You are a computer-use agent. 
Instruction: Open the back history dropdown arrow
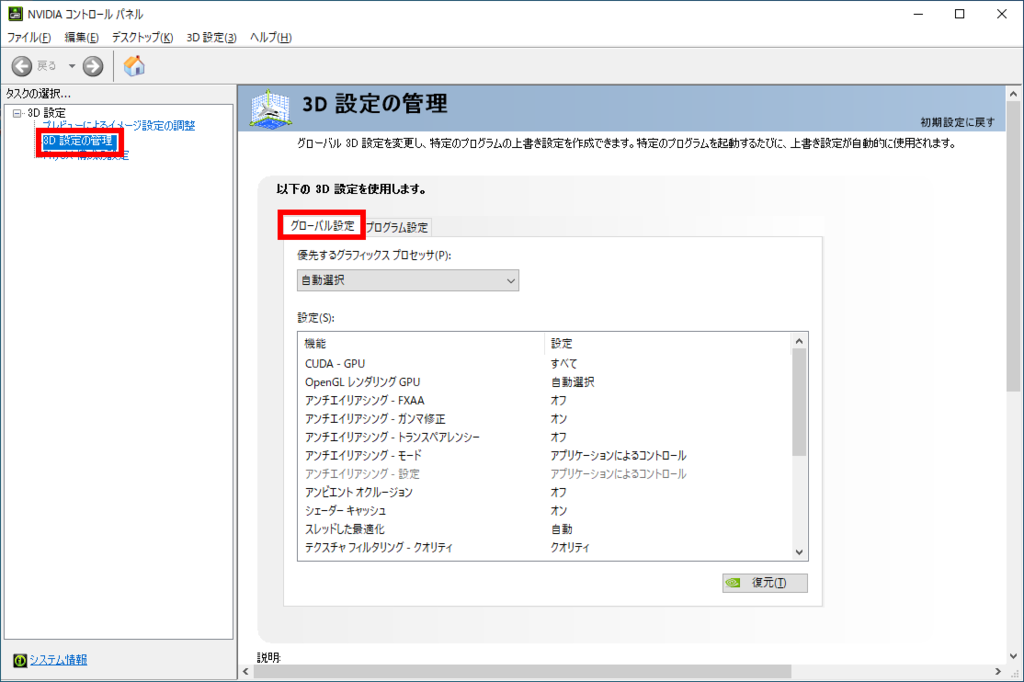tap(72, 66)
